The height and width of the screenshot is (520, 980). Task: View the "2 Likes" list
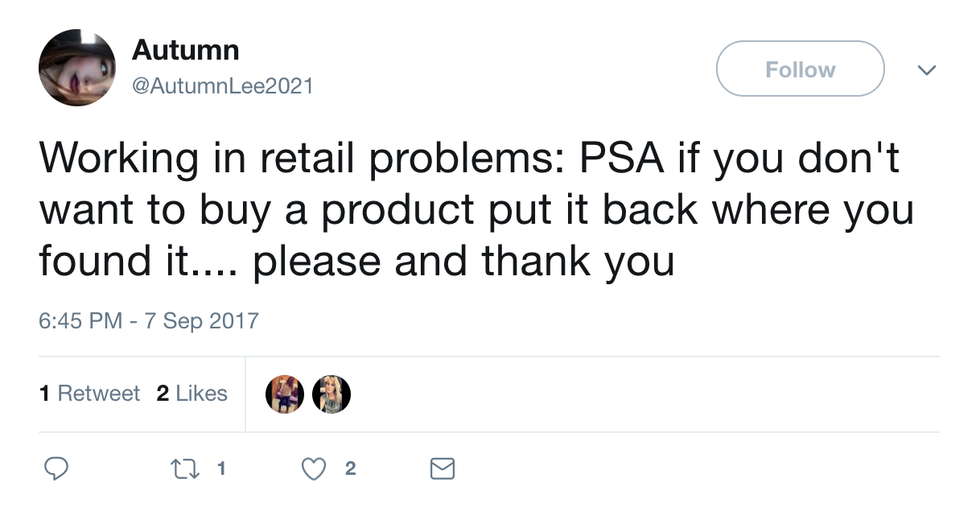(192, 394)
